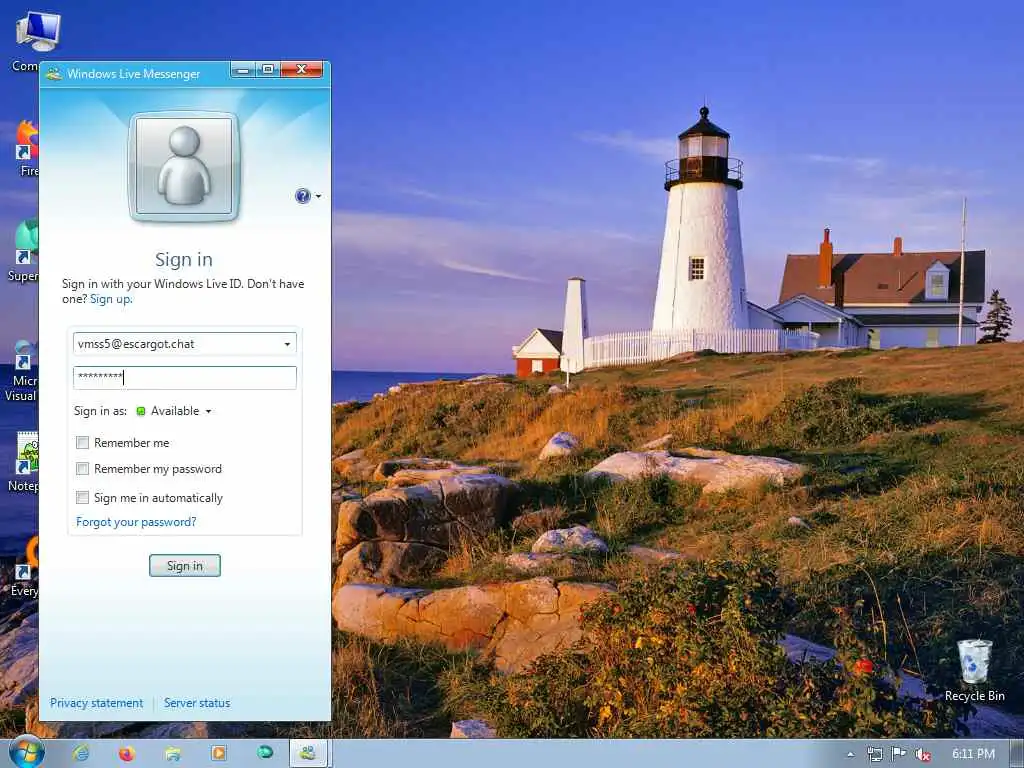This screenshot has height=768, width=1024.
Task: Minimize the Windows Live Messenger window
Action: [242, 69]
